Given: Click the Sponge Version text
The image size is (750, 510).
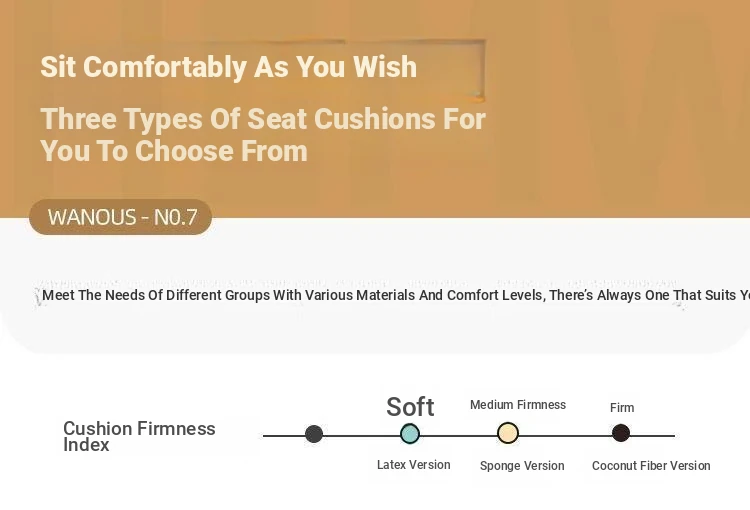Looking at the screenshot, I should click(x=522, y=466).
